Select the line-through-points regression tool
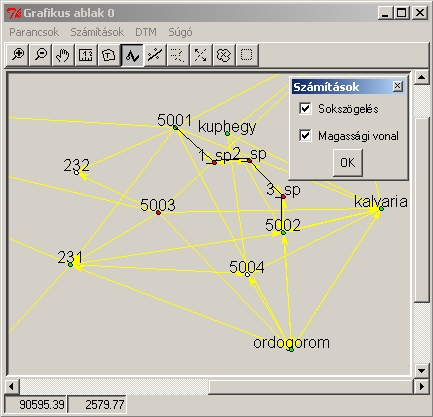Image resolution: width=433 pixels, height=417 pixels. click(x=155, y=55)
